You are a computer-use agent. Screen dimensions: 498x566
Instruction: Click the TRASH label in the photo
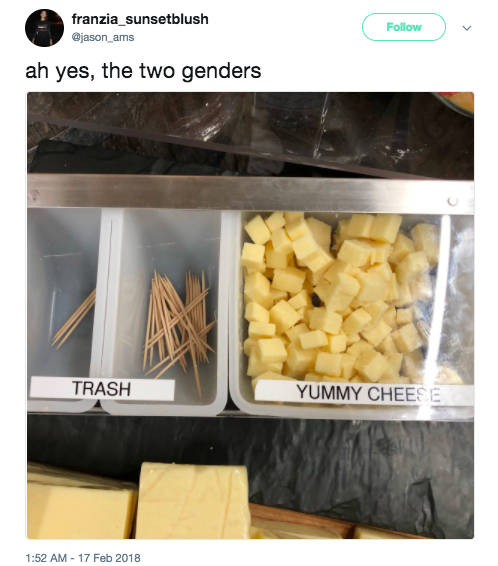[x=102, y=388]
